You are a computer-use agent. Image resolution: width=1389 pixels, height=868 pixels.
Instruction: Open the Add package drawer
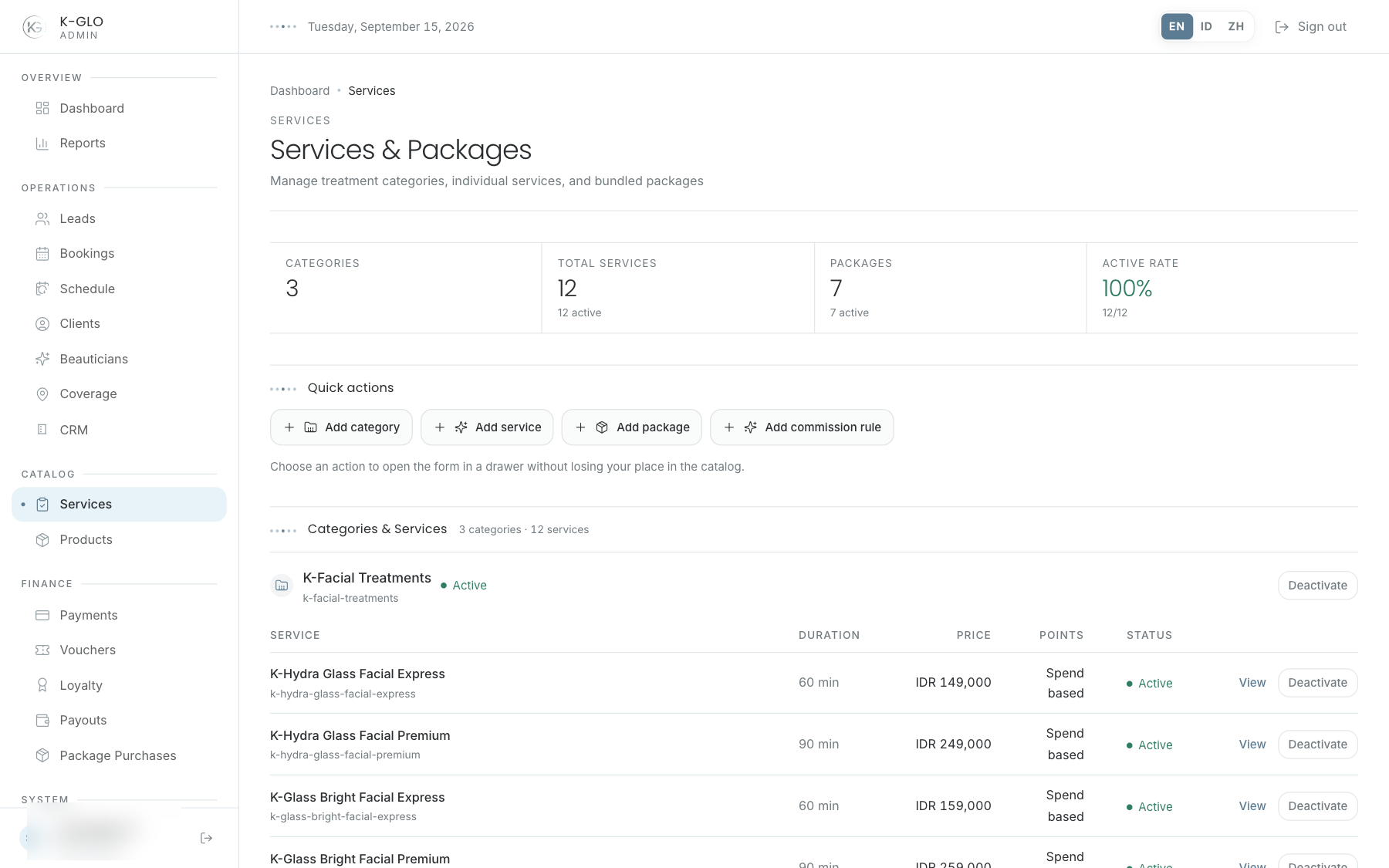click(632, 427)
